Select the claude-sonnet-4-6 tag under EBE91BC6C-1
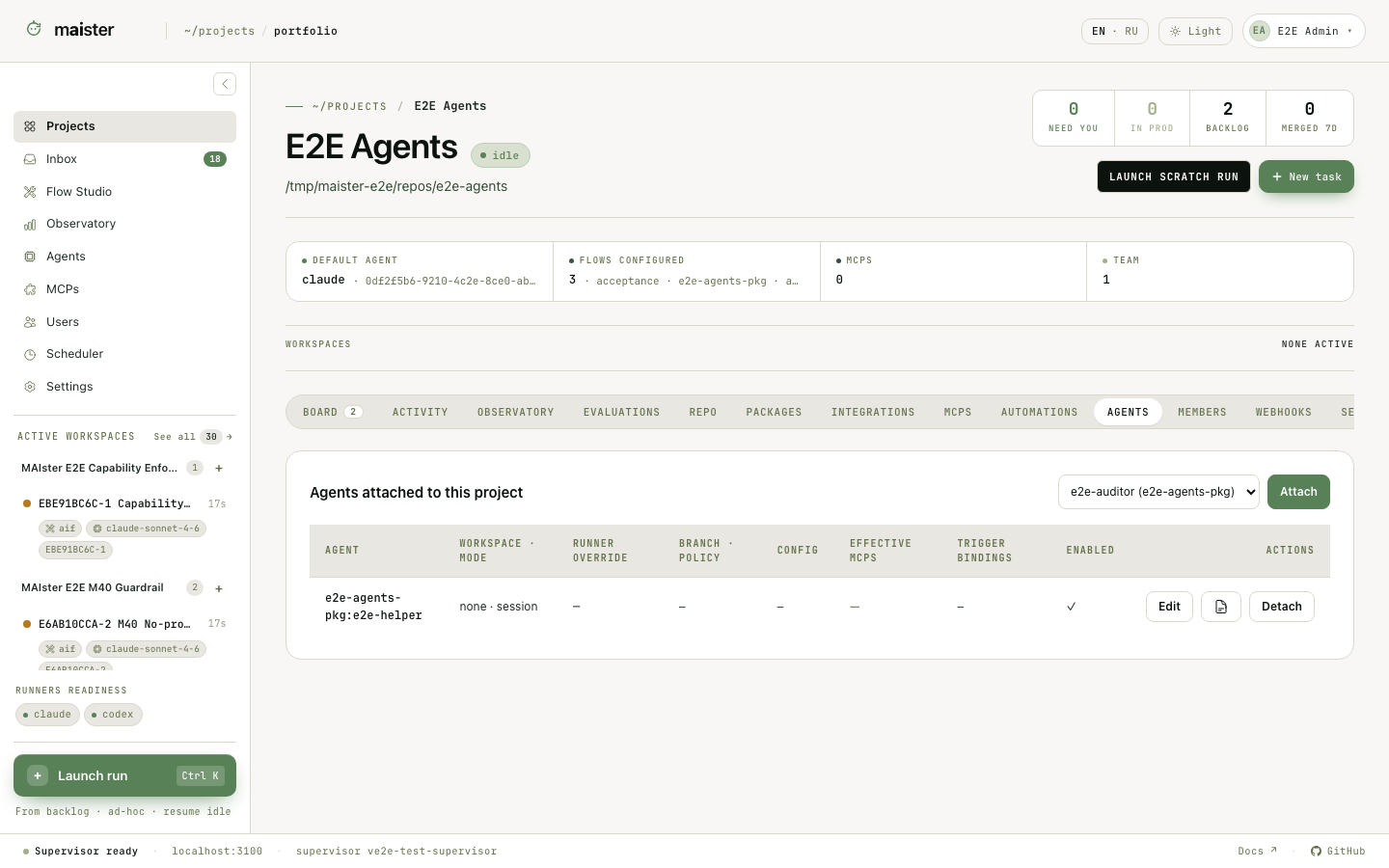This screenshot has height=868, width=1389. (147, 529)
